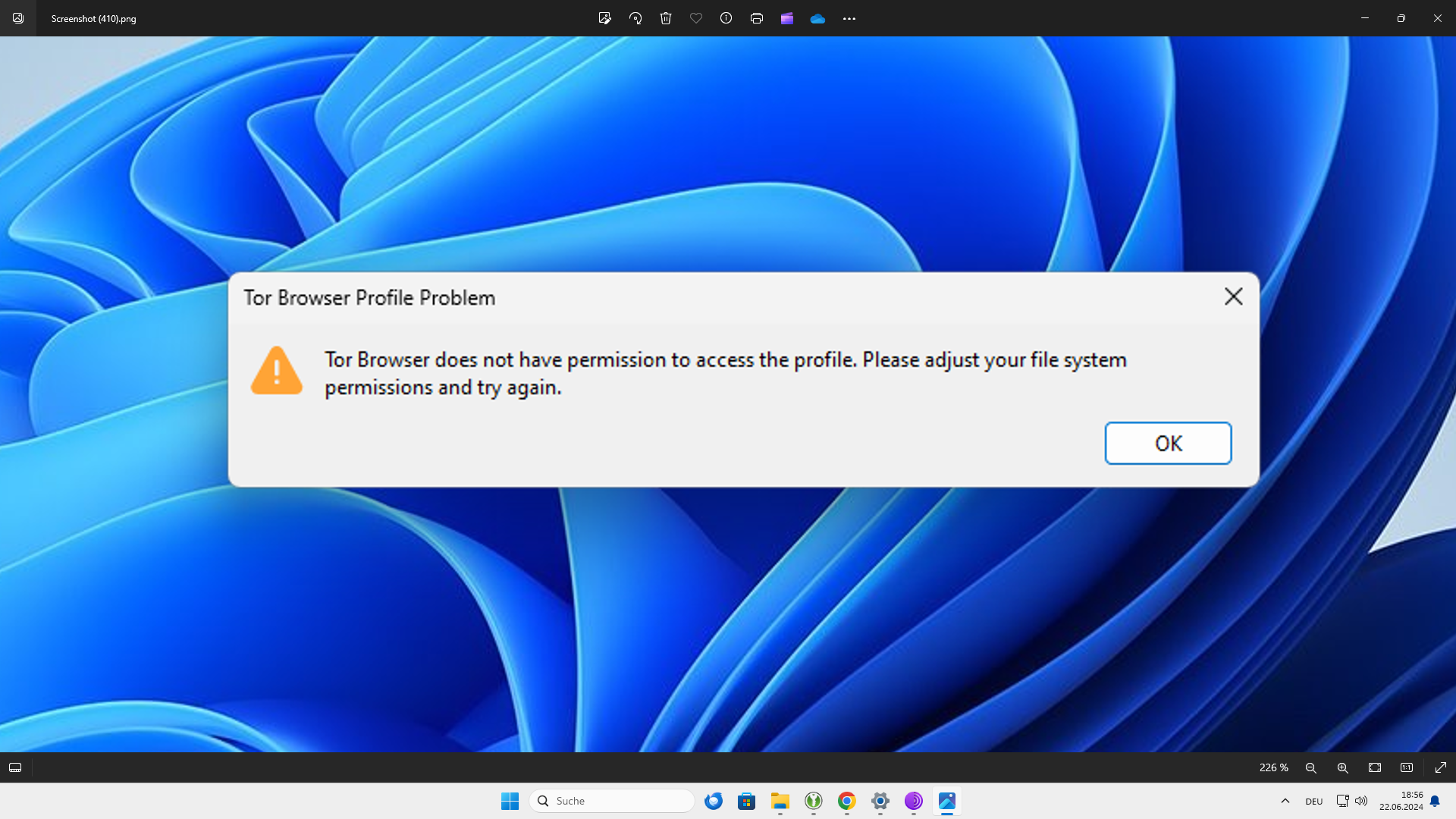The height and width of the screenshot is (819, 1456).
Task: Click the 226 % zoom level
Action: click(x=1273, y=767)
